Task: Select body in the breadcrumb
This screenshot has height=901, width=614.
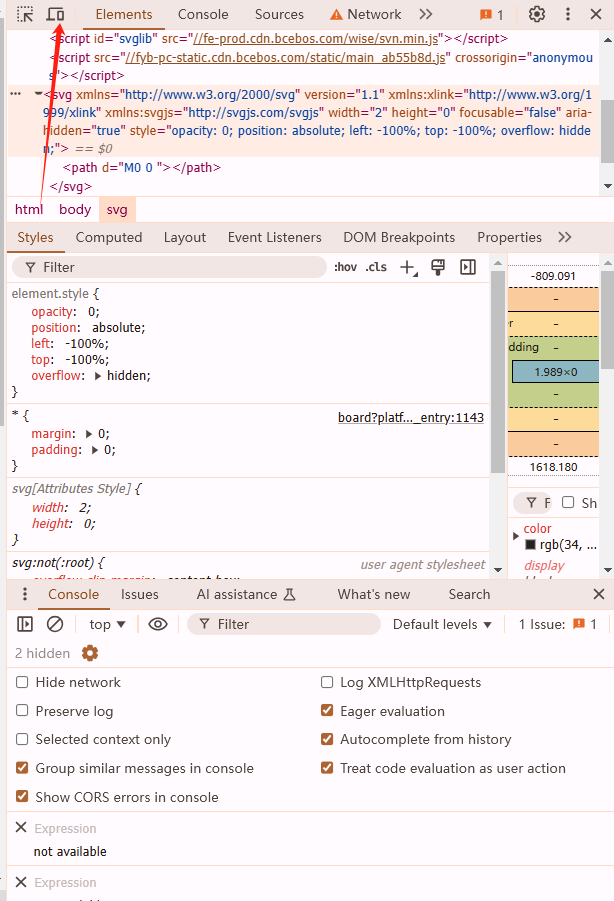Action: (75, 210)
